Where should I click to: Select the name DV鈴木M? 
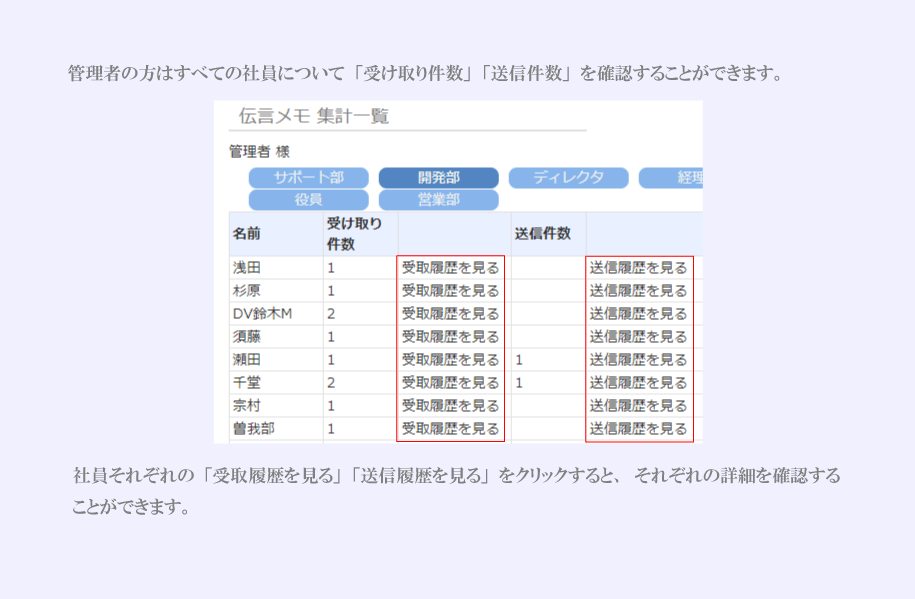point(263,314)
